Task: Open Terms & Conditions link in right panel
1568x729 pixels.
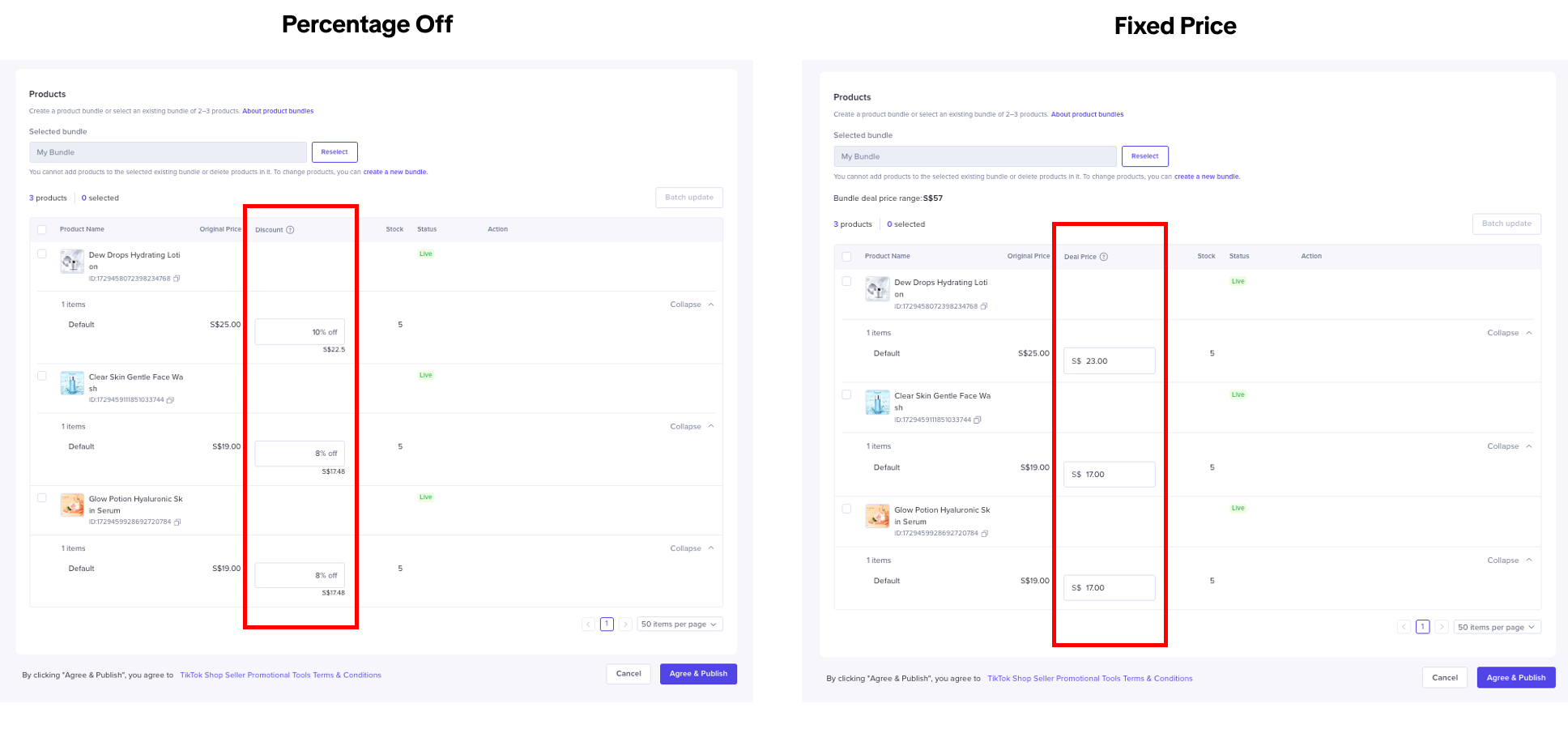Action: point(1089,679)
